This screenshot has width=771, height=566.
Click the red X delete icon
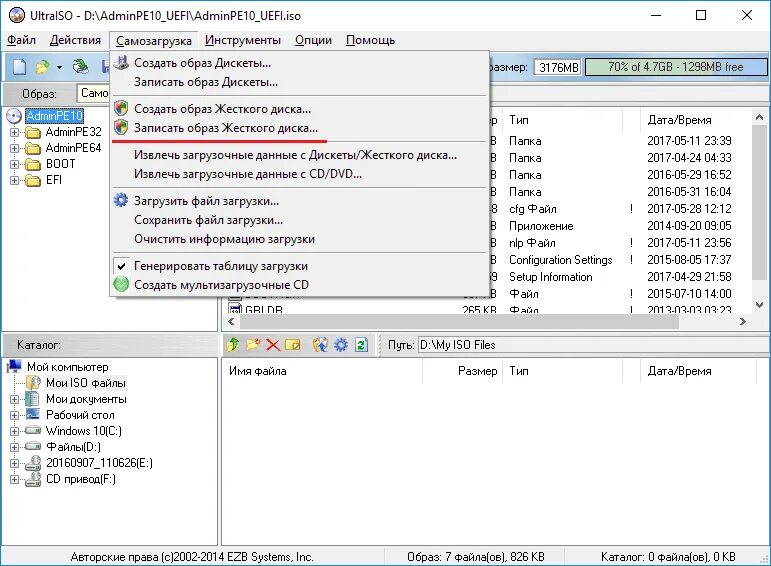(273, 345)
